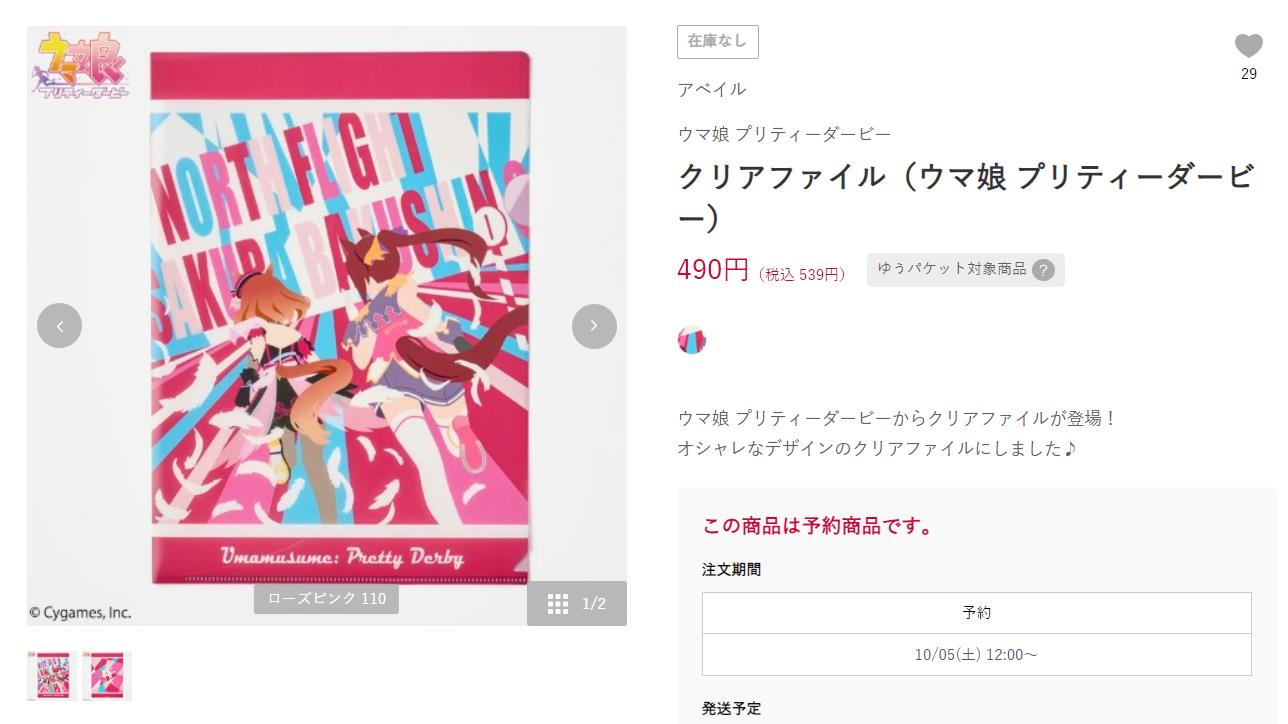Open the アベイル brand link
This screenshot has height=724, width=1288.
[712, 89]
